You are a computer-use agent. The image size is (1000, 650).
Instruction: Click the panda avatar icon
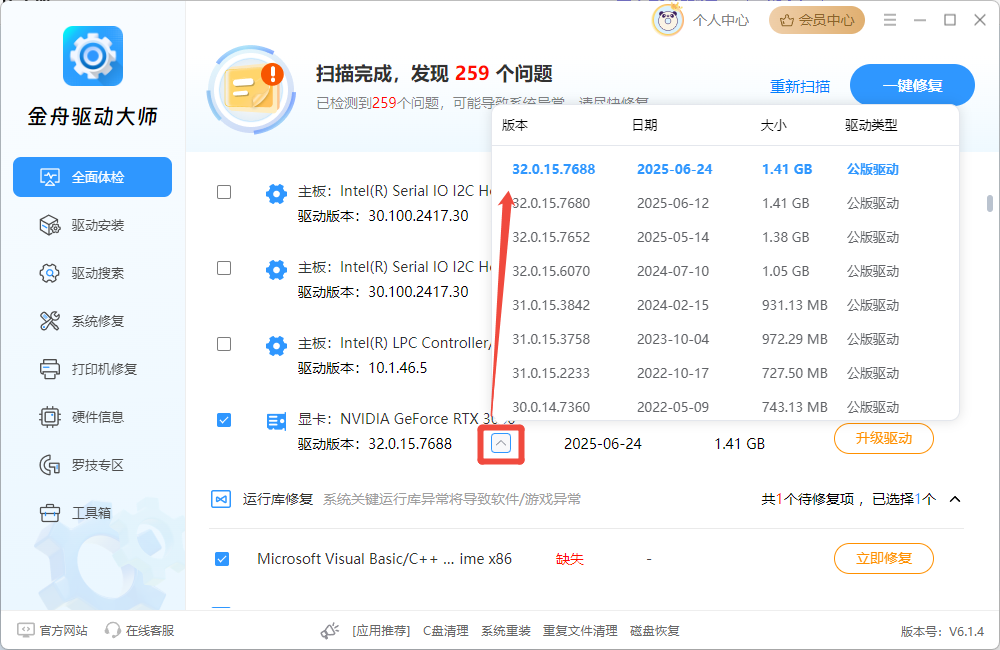668,20
